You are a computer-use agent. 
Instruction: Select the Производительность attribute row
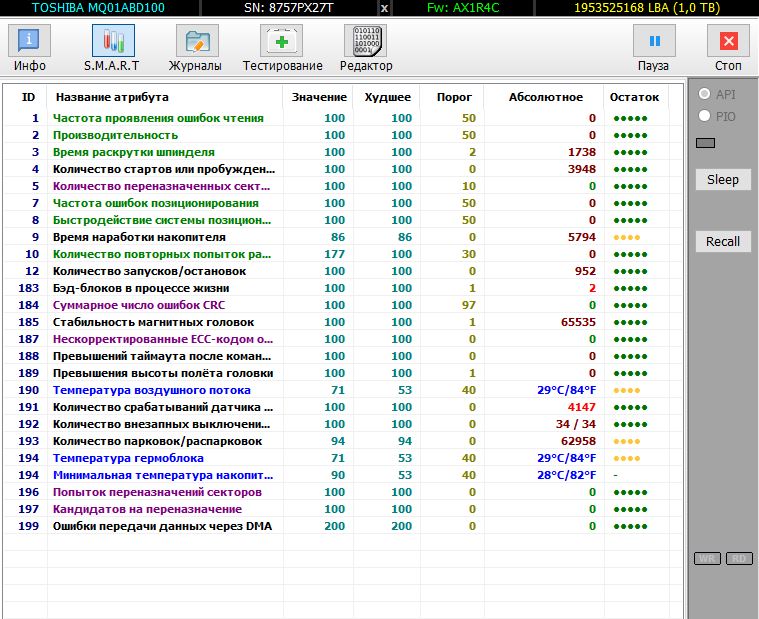tap(341, 135)
